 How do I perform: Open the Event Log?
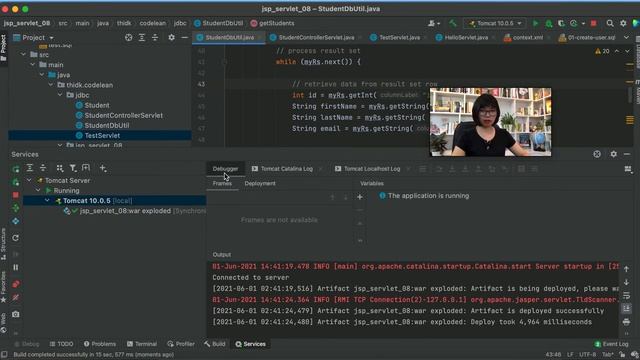click(x=611, y=344)
